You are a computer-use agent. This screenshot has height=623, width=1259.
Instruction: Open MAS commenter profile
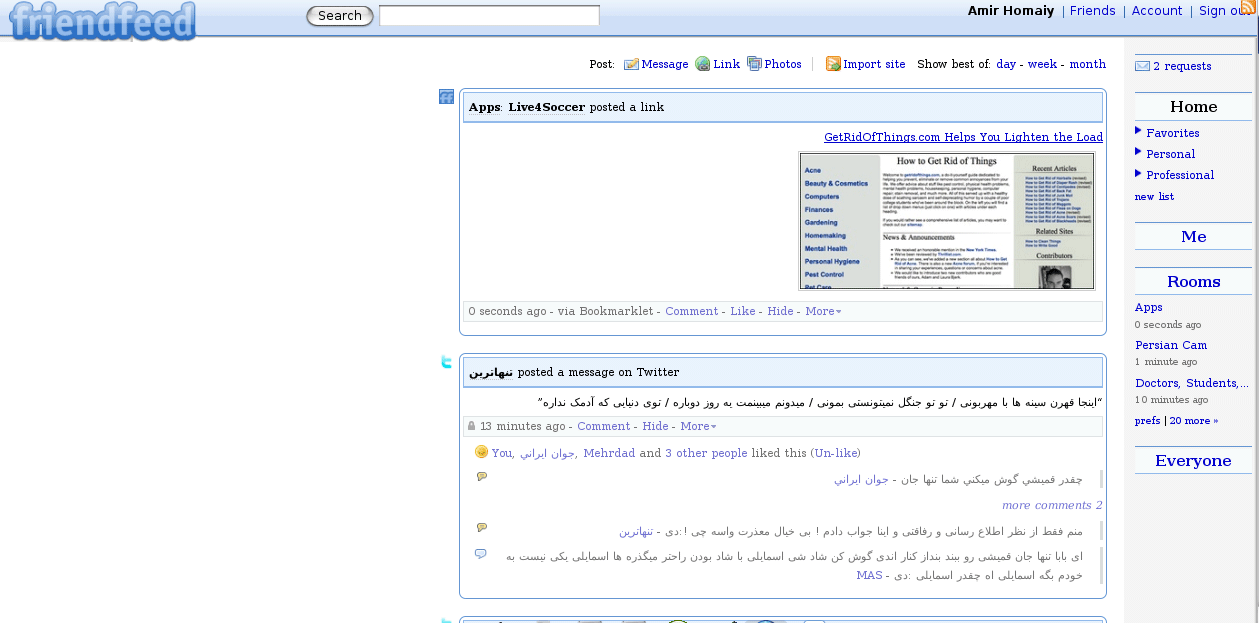pos(869,576)
